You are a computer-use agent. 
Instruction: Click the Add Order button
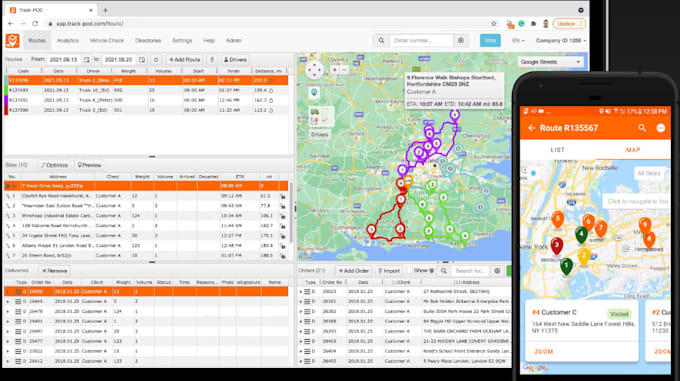tap(354, 271)
